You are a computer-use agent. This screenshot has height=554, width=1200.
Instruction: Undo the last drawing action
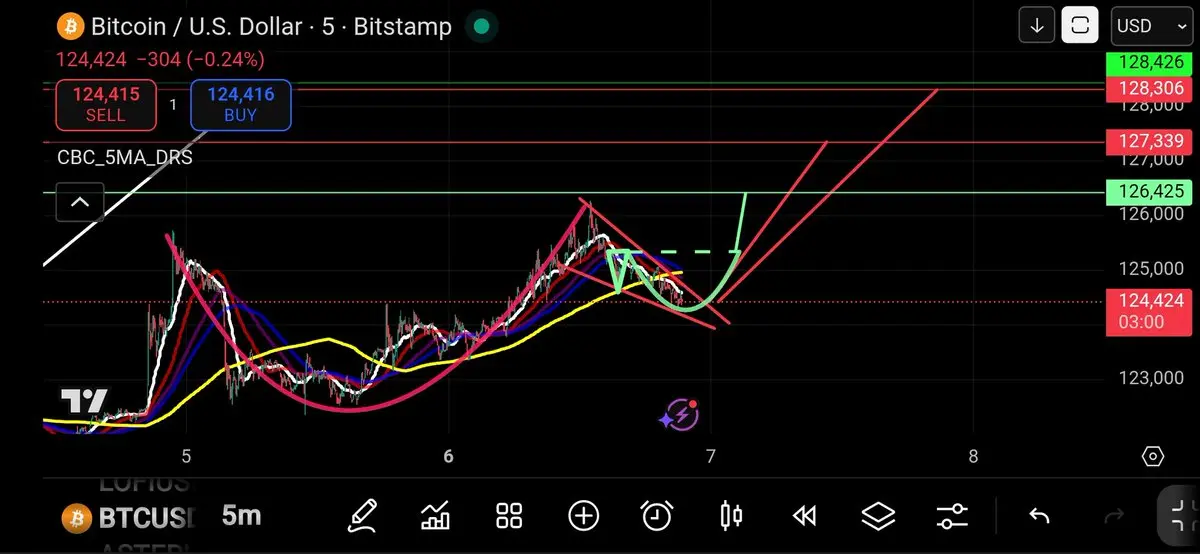1039,516
